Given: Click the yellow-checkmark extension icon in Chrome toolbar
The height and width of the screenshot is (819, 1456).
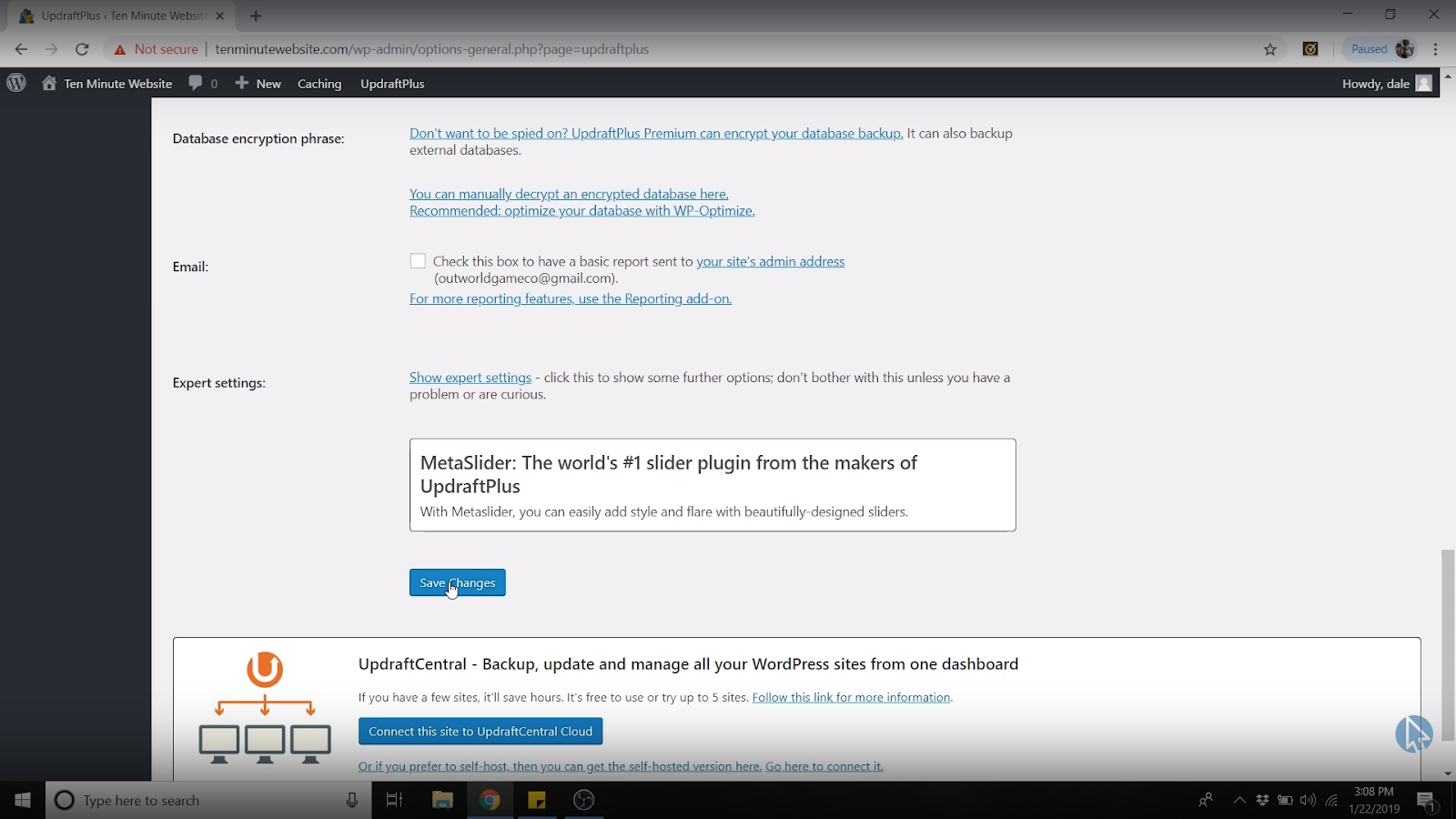Looking at the screenshot, I should tap(1310, 49).
